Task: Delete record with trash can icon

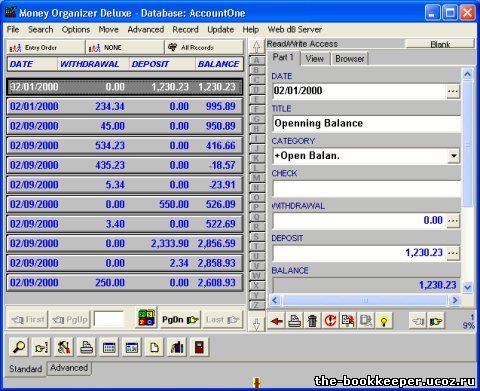Action: pyautogui.click(x=312, y=321)
